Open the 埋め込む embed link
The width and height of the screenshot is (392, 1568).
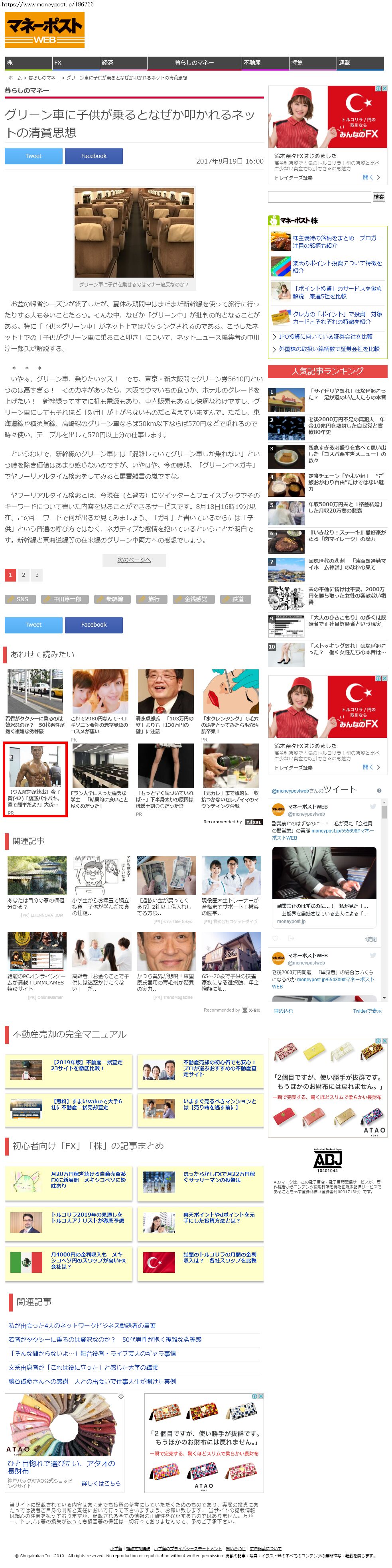(x=283, y=1011)
